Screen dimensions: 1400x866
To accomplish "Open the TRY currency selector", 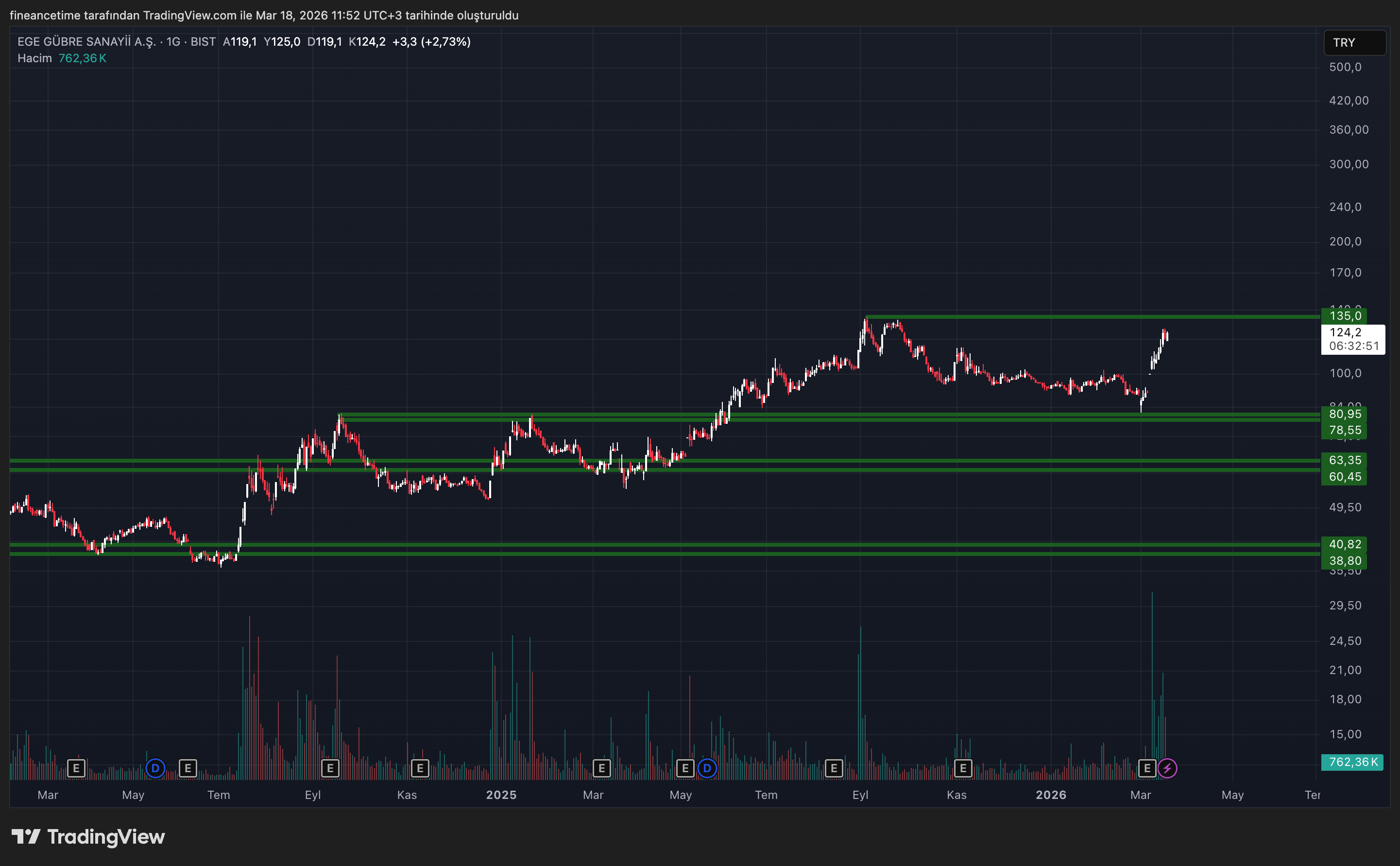I will pyautogui.click(x=1354, y=43).
